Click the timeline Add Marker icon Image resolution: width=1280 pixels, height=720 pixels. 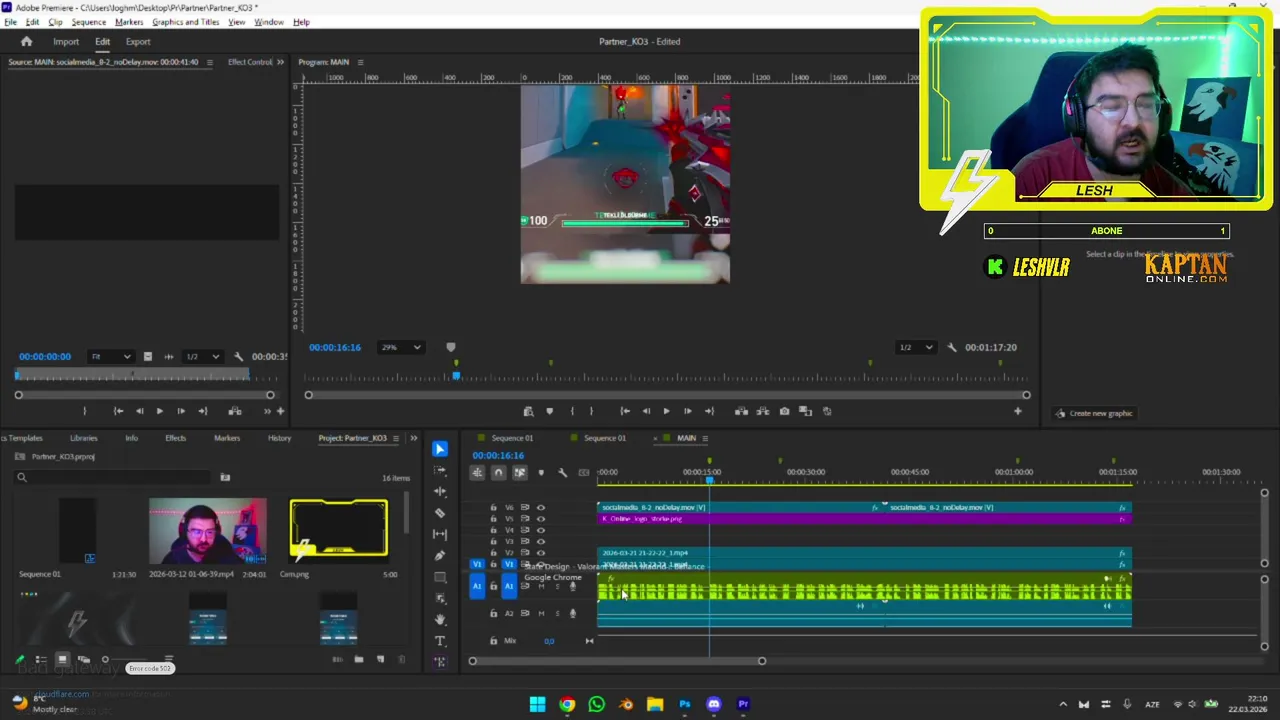click(541, 473)
